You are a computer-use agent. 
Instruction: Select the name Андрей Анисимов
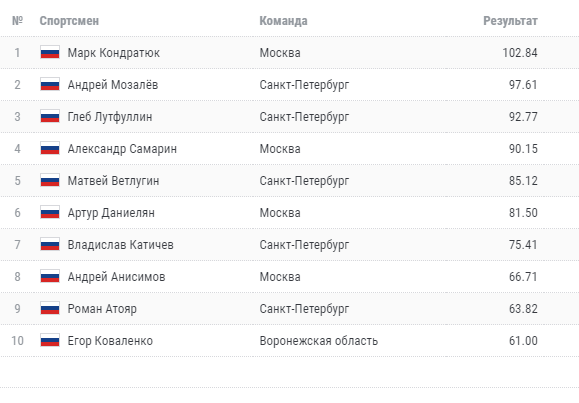116,277
